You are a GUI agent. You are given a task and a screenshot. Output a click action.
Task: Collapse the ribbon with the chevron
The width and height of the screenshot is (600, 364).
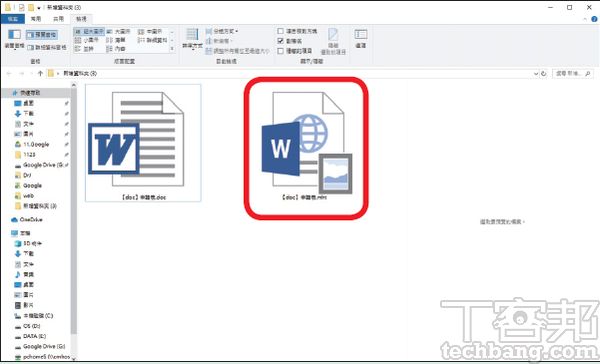(x=585, y=19)
